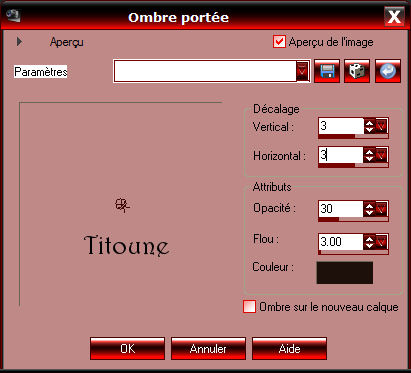Open the Vertical value slider dropdown
Viewport: 411px width, 373px height.
[382, 126]
